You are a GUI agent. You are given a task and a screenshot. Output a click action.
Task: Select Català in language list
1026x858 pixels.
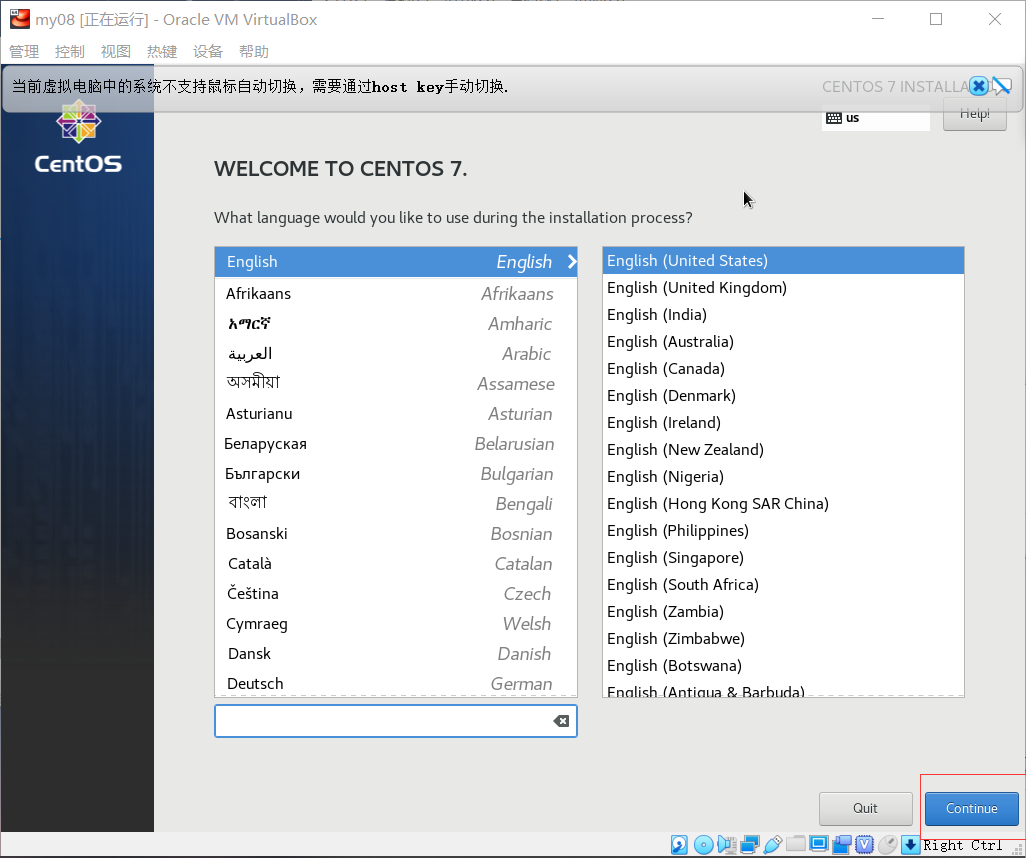pyautogui.click(x=396, y=563)
